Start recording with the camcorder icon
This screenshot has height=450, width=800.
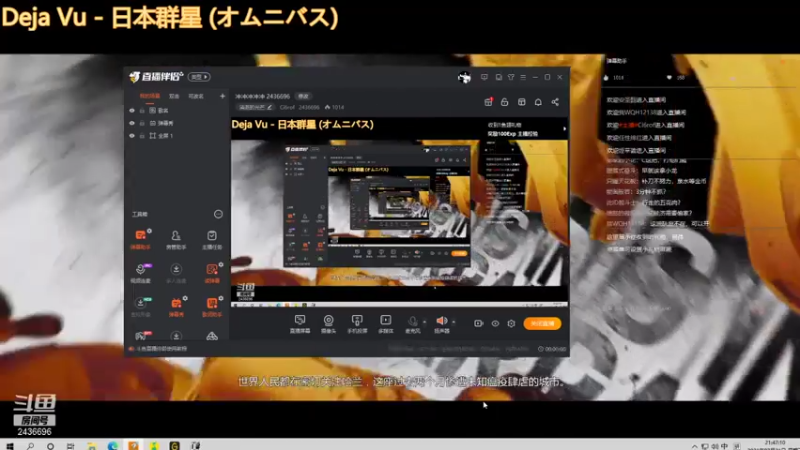coord(479,323)
